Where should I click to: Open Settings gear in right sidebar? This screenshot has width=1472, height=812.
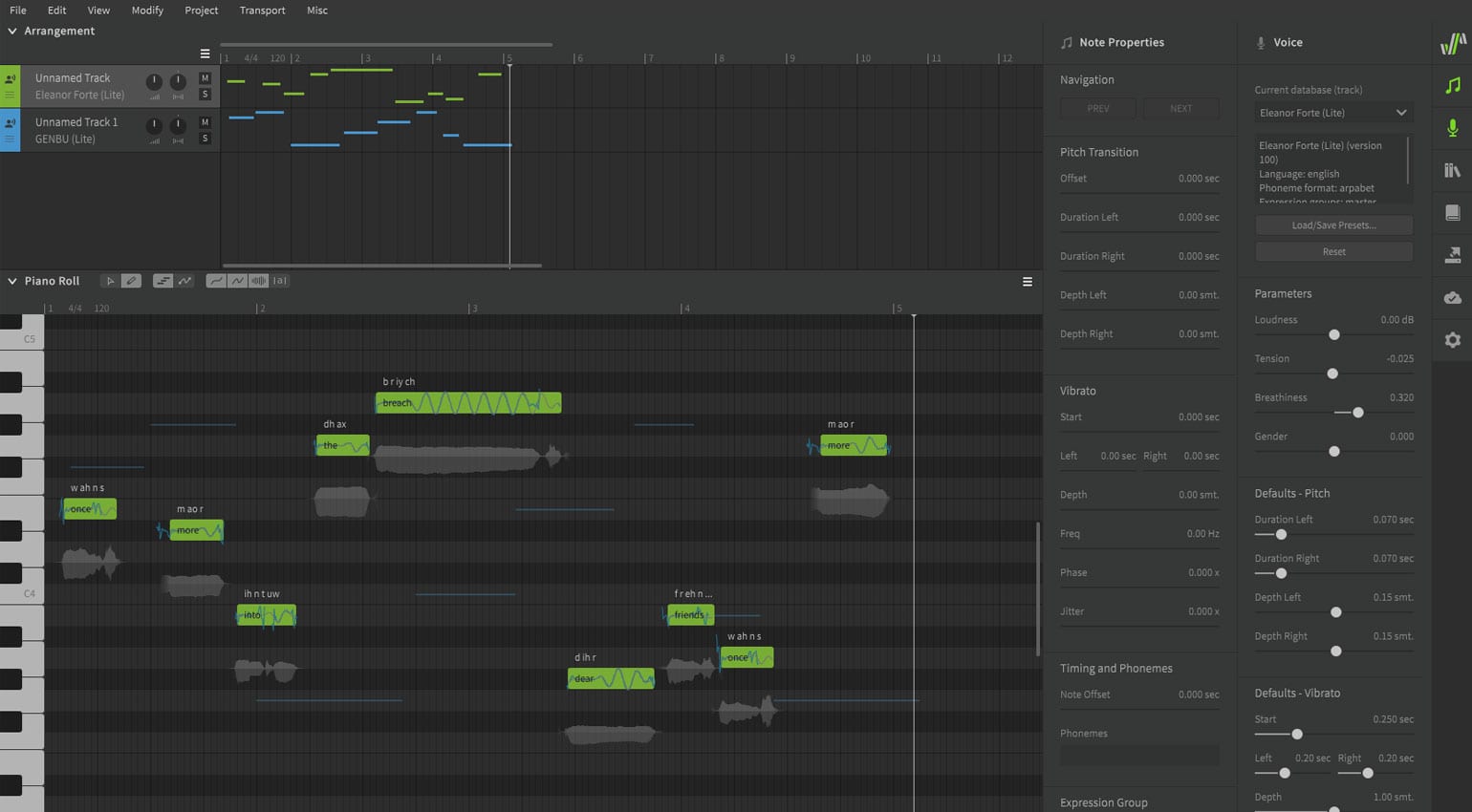tap(1453, 340)
